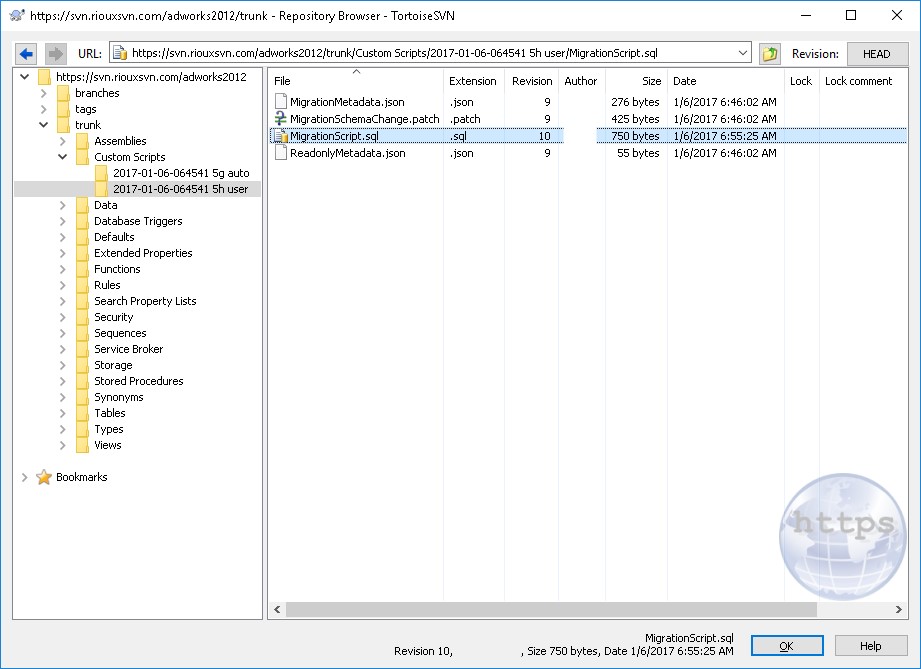Viewport: 921px width, 669px height.
Task: Click the branches folder icon
Action: tap(63, 93)
